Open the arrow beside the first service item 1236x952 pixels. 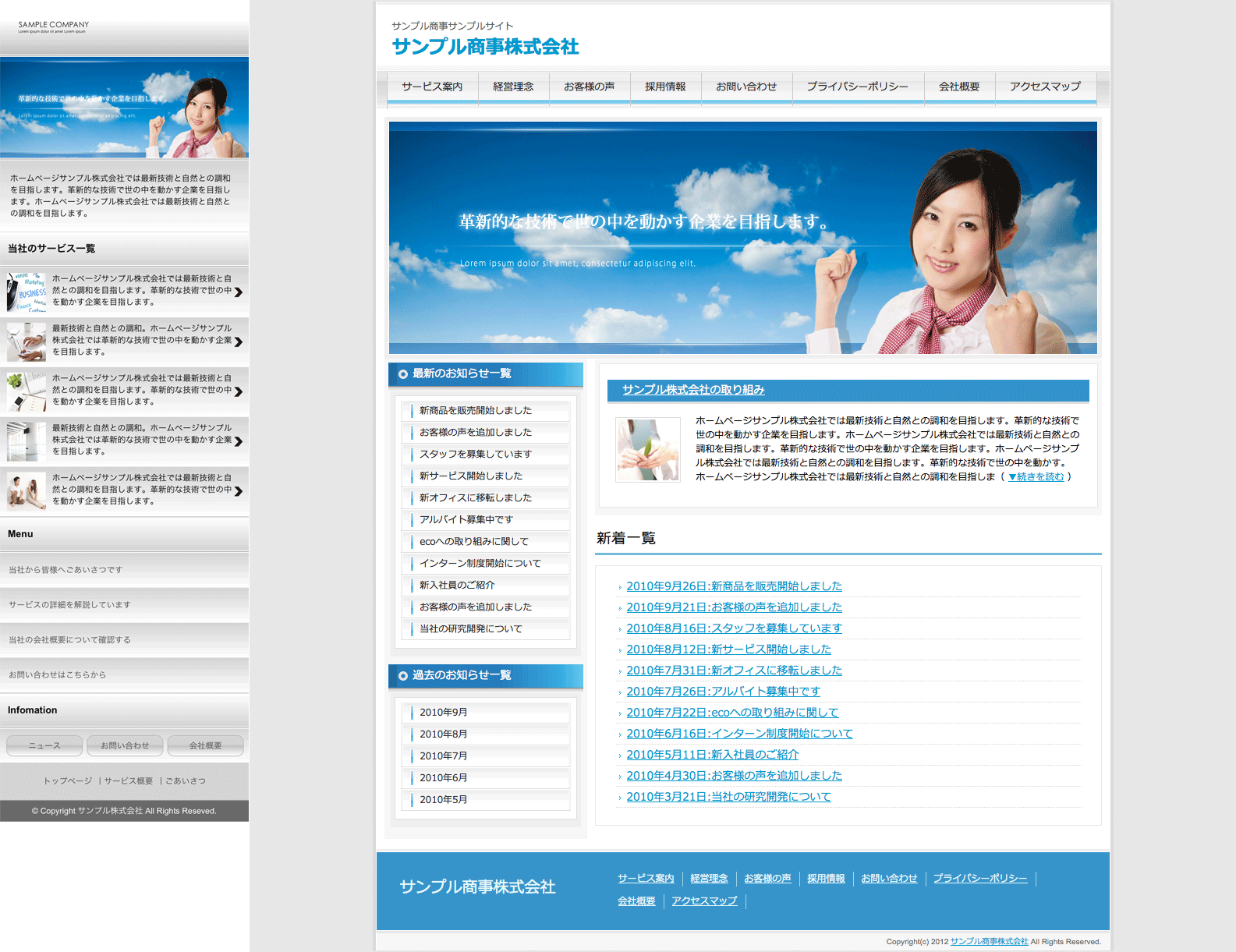point(239,292)
